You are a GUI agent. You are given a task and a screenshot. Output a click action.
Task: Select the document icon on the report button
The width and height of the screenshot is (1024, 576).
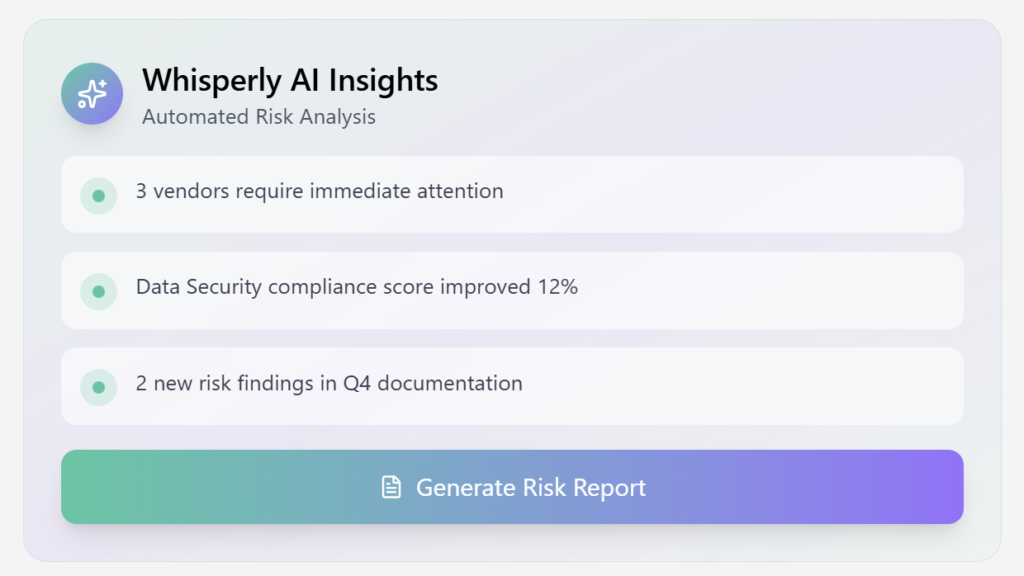click(390, 487)
